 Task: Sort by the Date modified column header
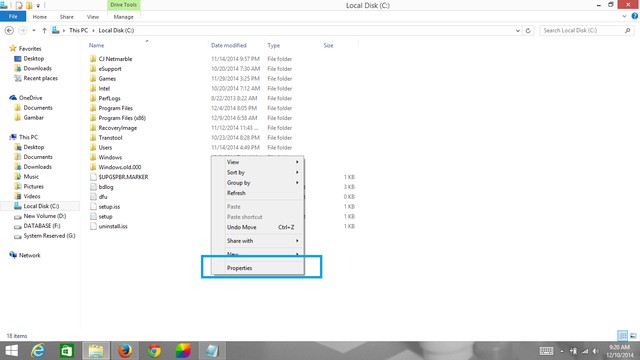(x=229, y=45)
